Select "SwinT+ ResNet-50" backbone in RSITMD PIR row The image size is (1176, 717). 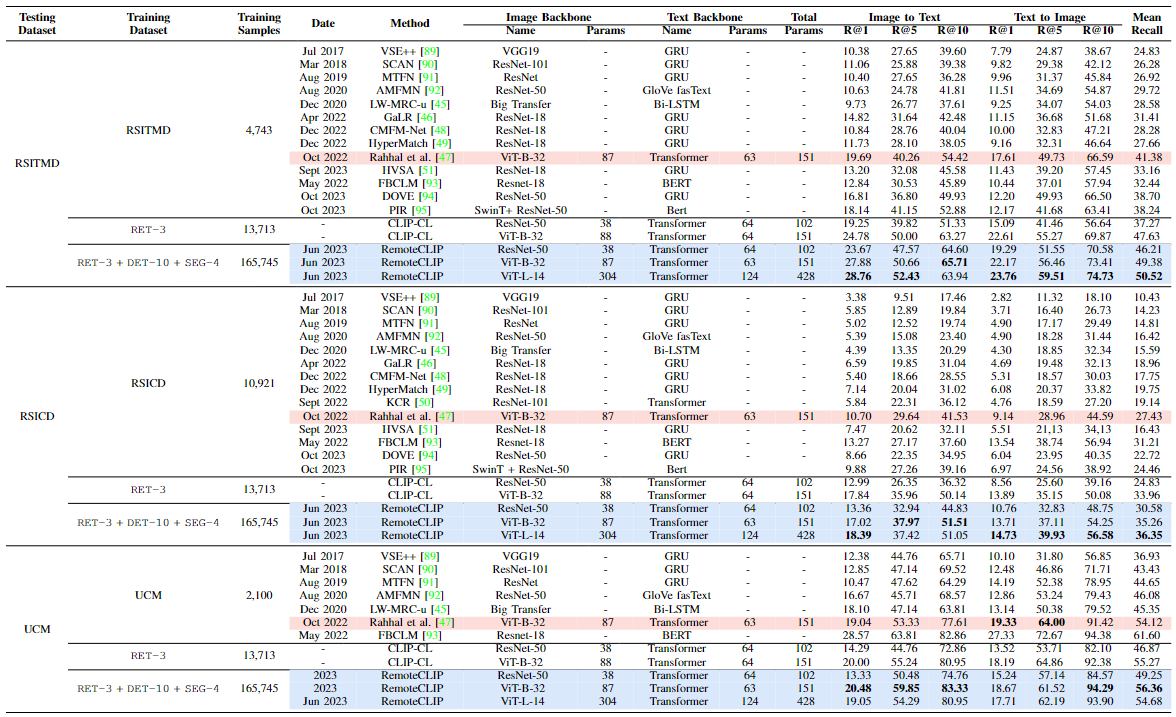tap(520, 211)
